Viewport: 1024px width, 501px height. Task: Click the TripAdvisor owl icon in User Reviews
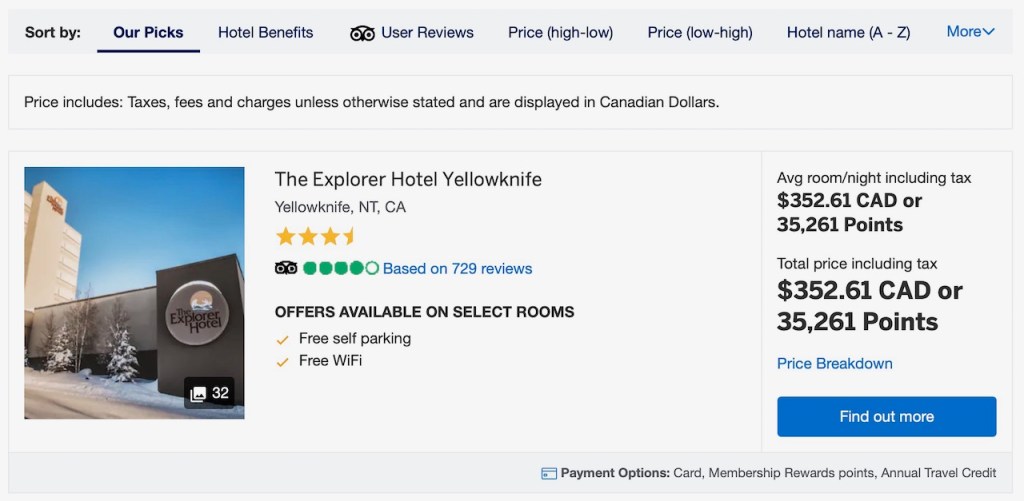coord(362,33)
